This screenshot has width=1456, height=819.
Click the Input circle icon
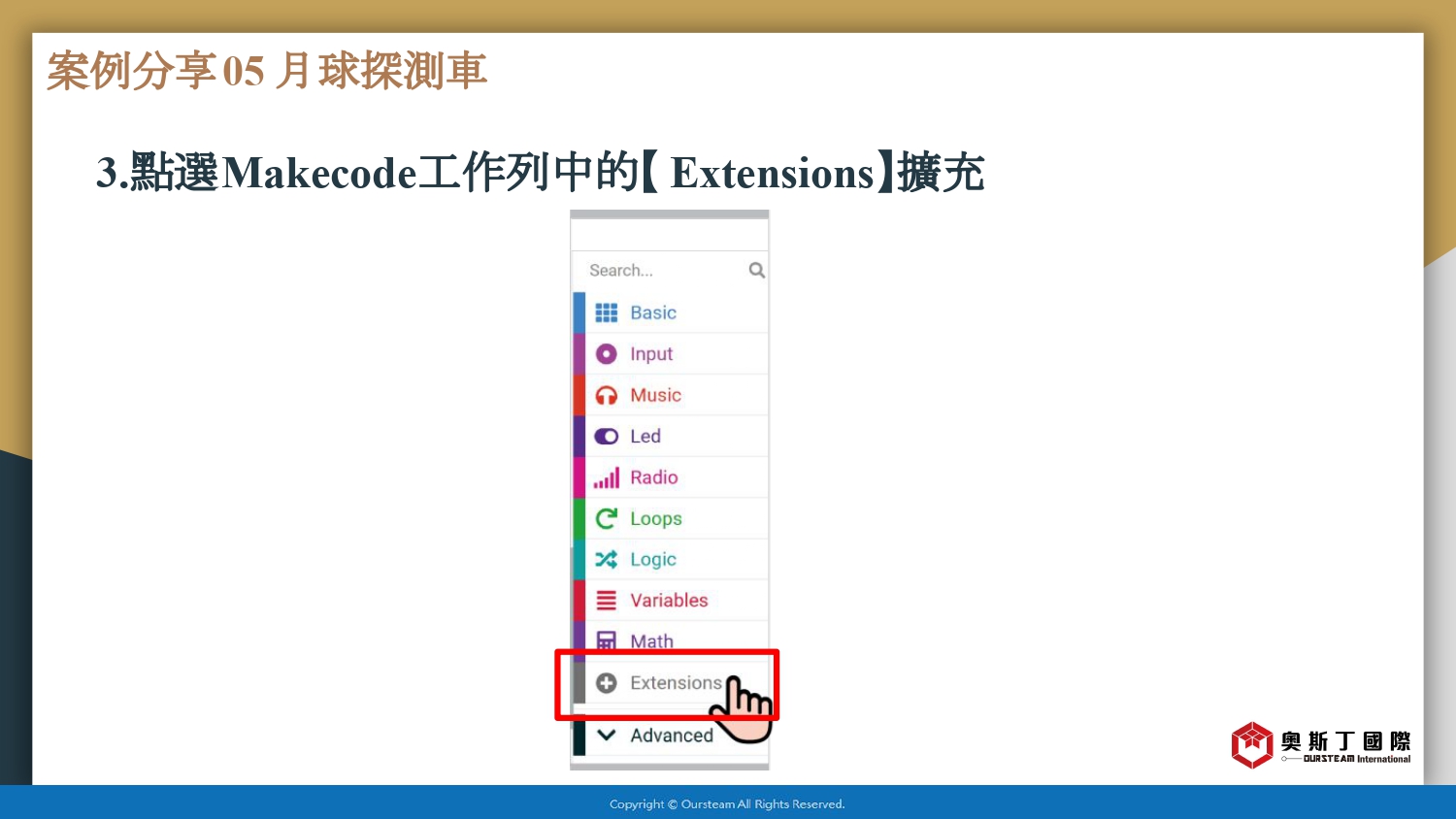607,354
